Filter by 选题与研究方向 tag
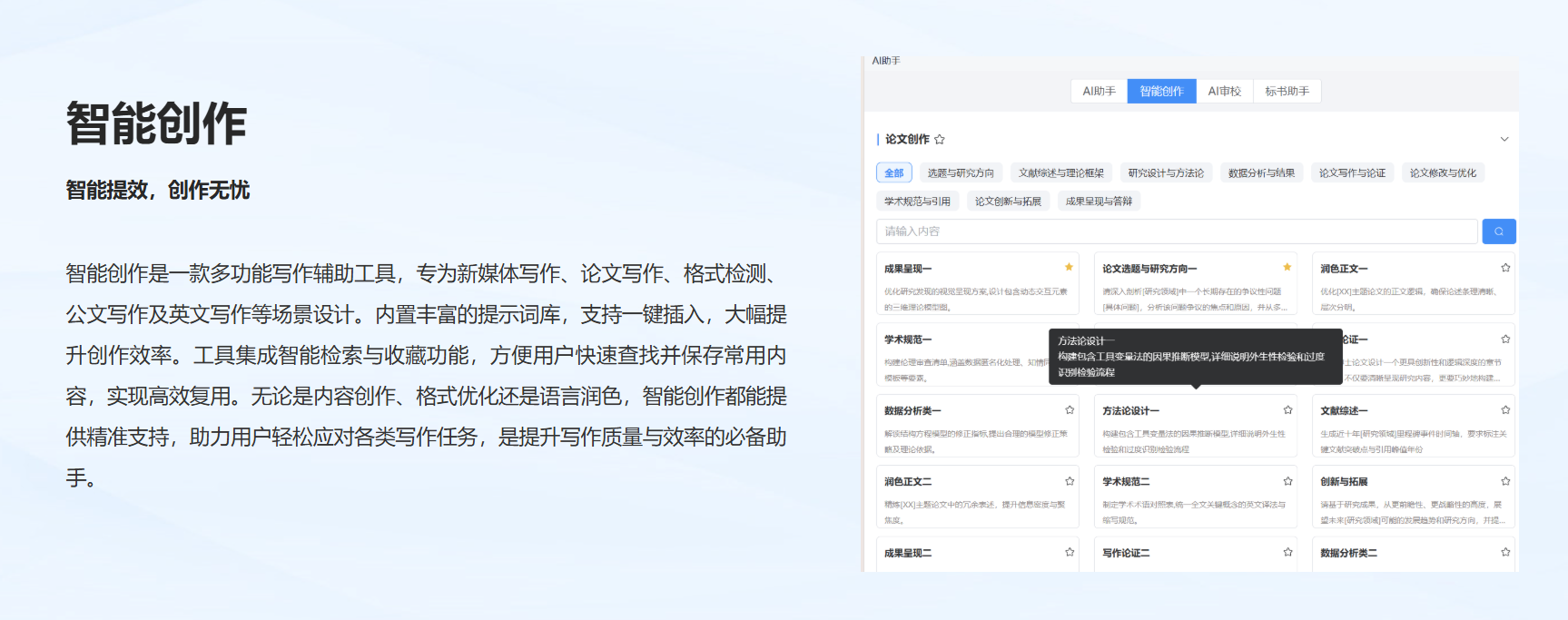Screen dimensions: 1568x620 tap(961, 173)
